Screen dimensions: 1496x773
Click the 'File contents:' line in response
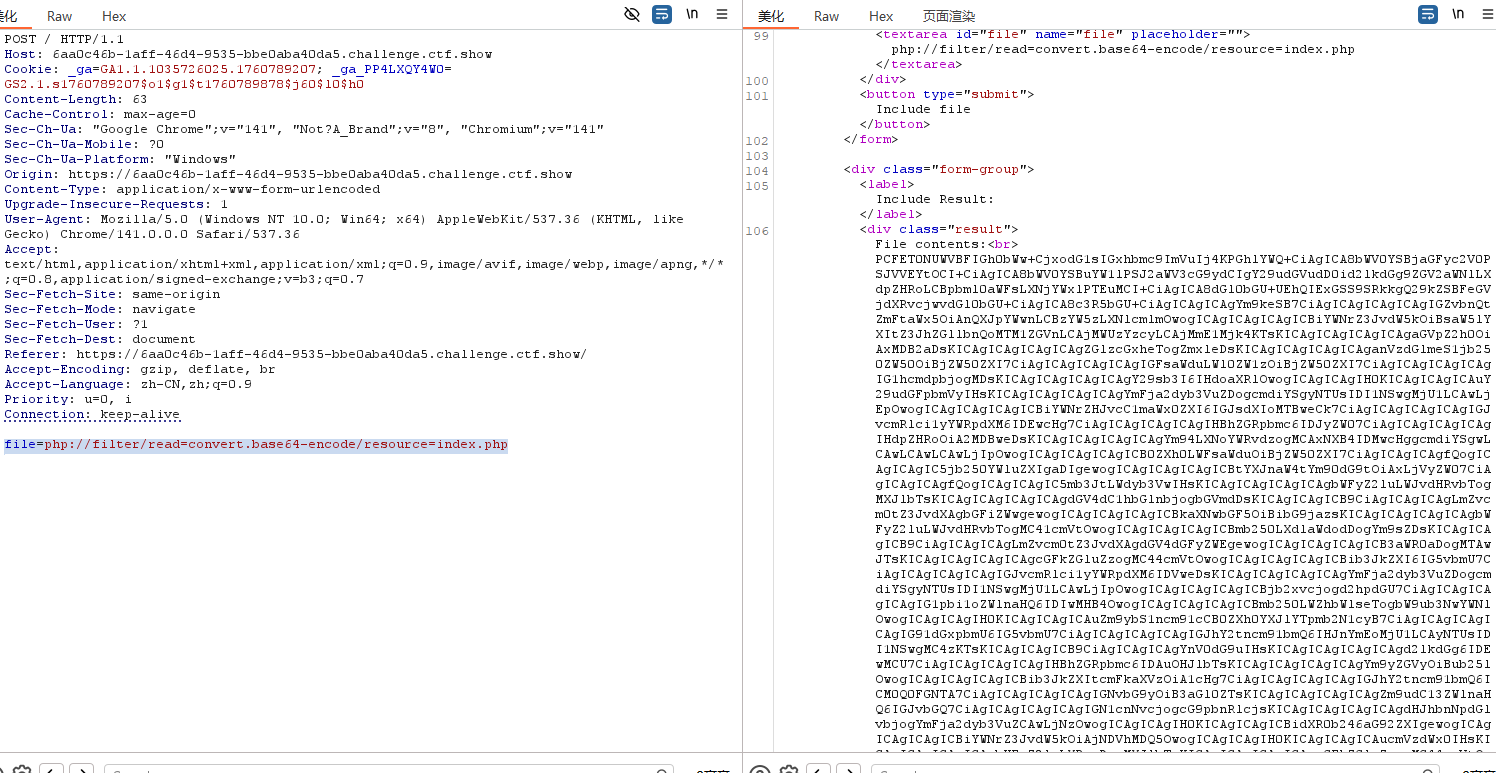pyautogui.click(x=947, y=244)
